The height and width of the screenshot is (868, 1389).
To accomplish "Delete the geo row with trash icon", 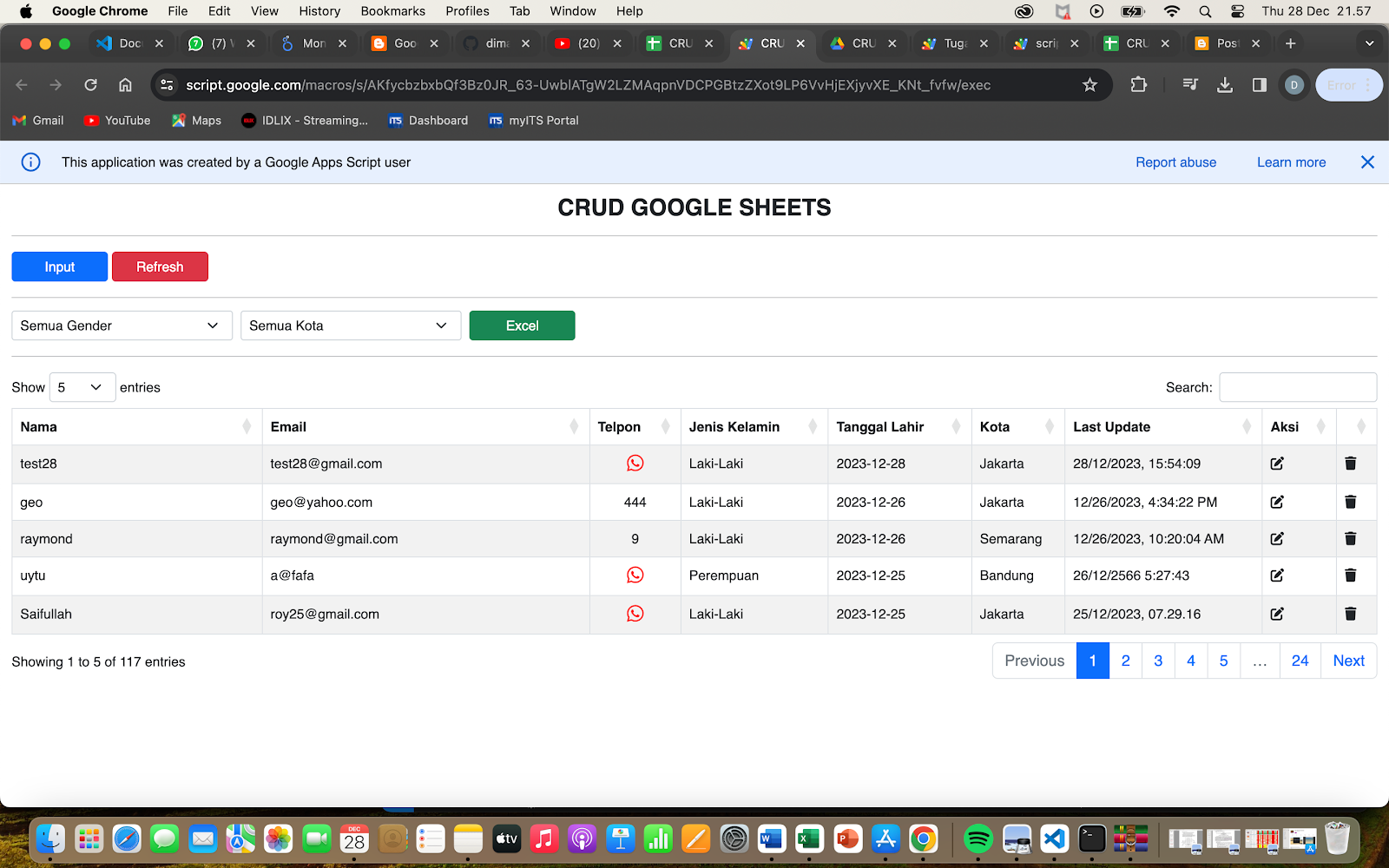I will (1351, 502).
